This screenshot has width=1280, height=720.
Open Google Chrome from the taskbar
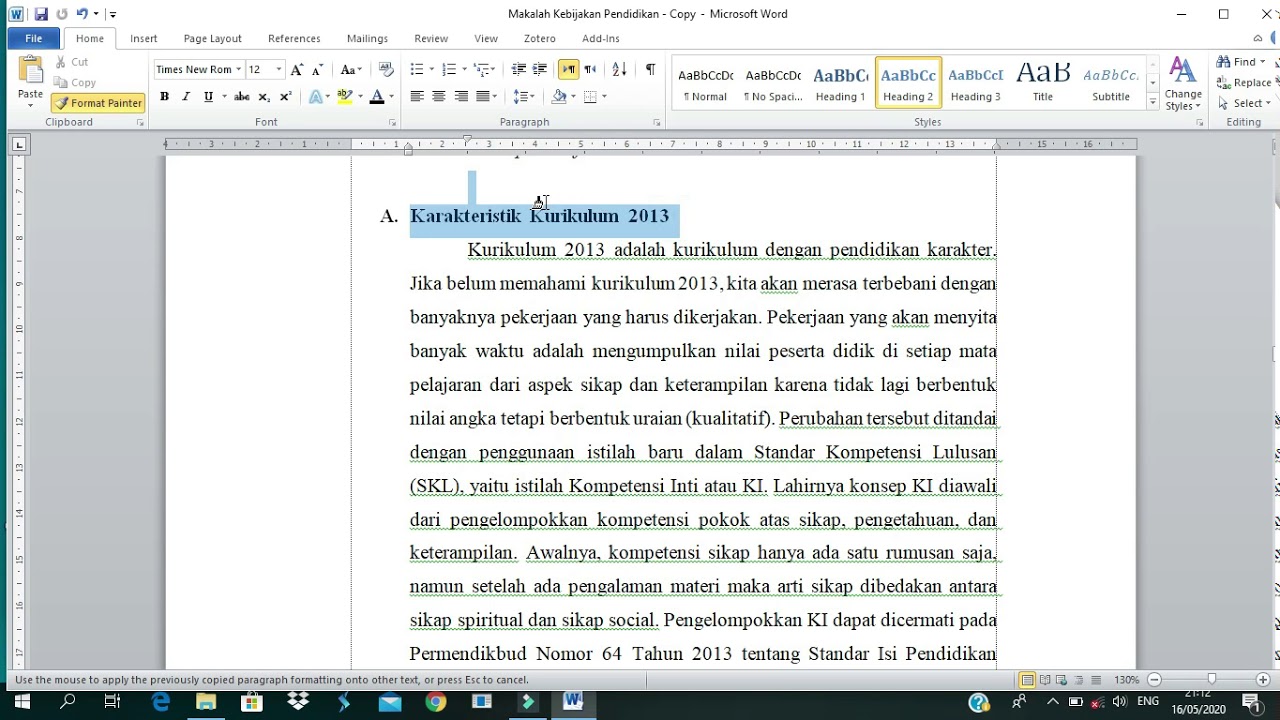435,703
